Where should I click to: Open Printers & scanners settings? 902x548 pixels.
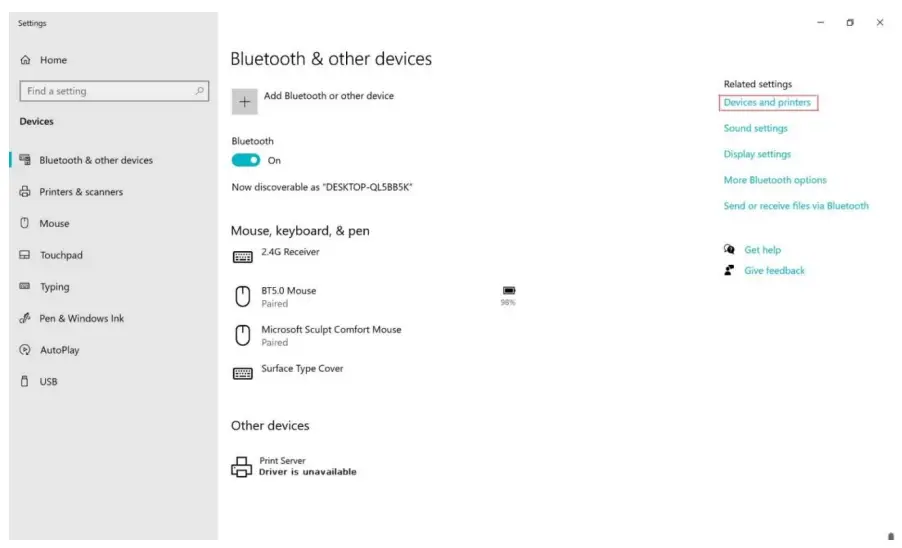pos(81,192)
